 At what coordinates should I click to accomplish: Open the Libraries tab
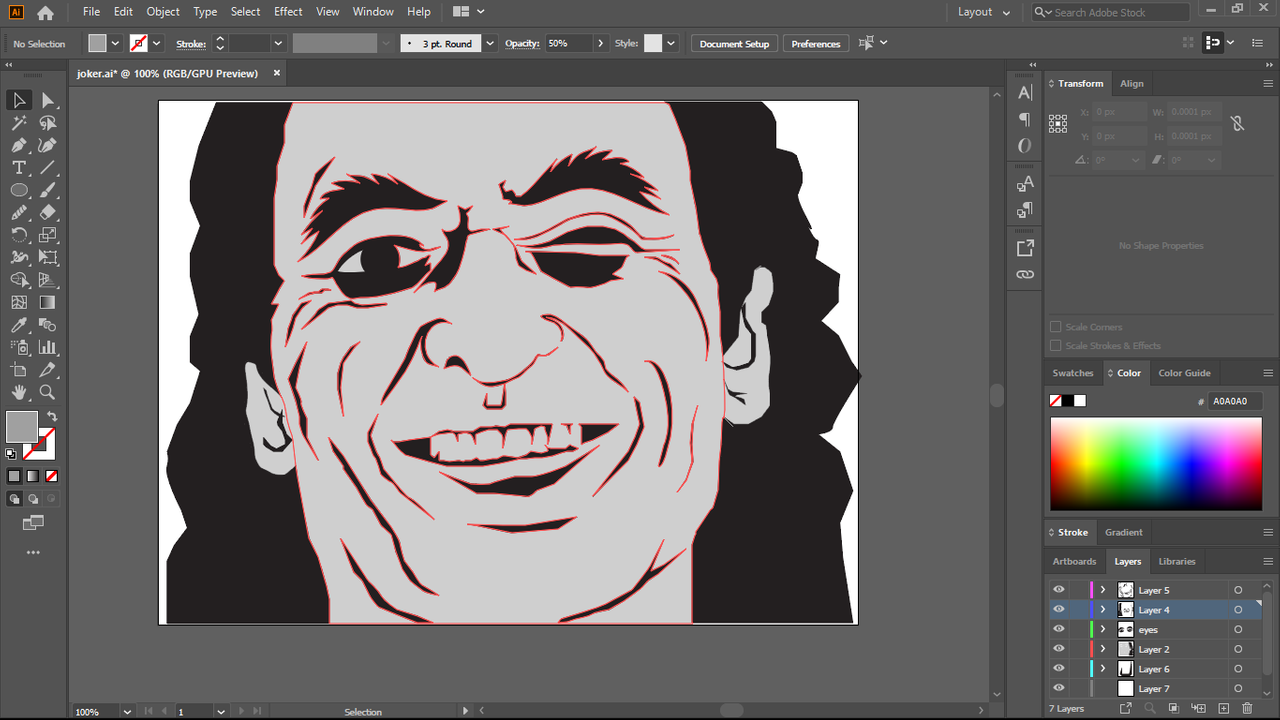1177,561
